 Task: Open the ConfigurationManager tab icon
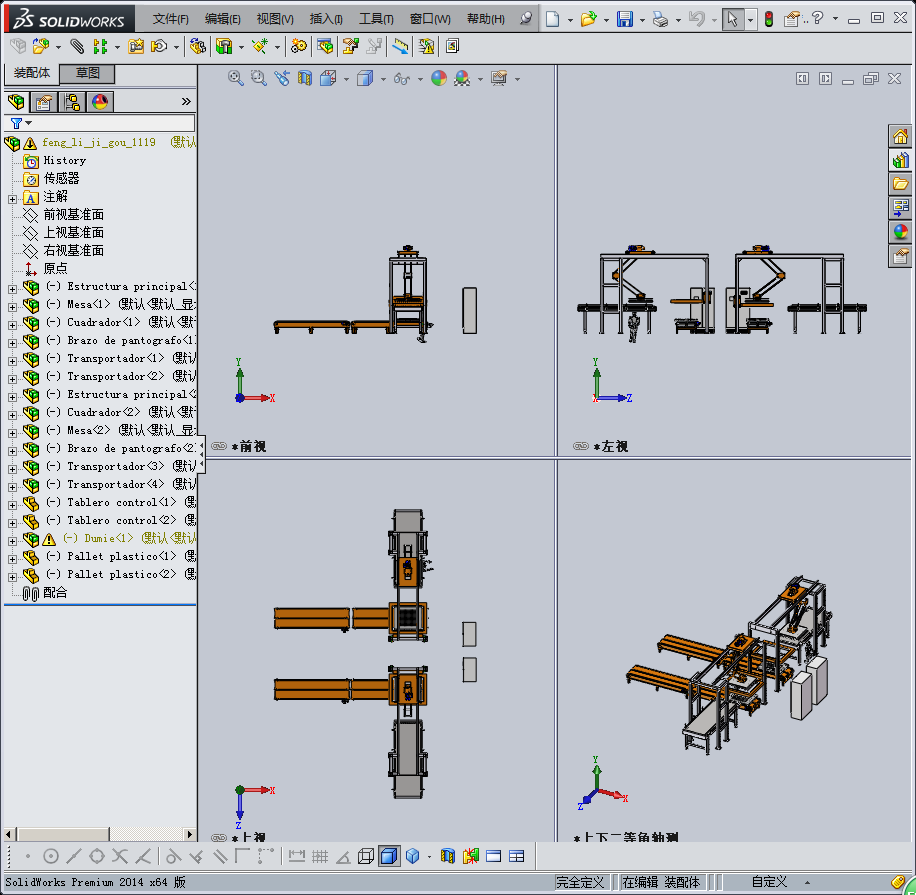[72, 102]
